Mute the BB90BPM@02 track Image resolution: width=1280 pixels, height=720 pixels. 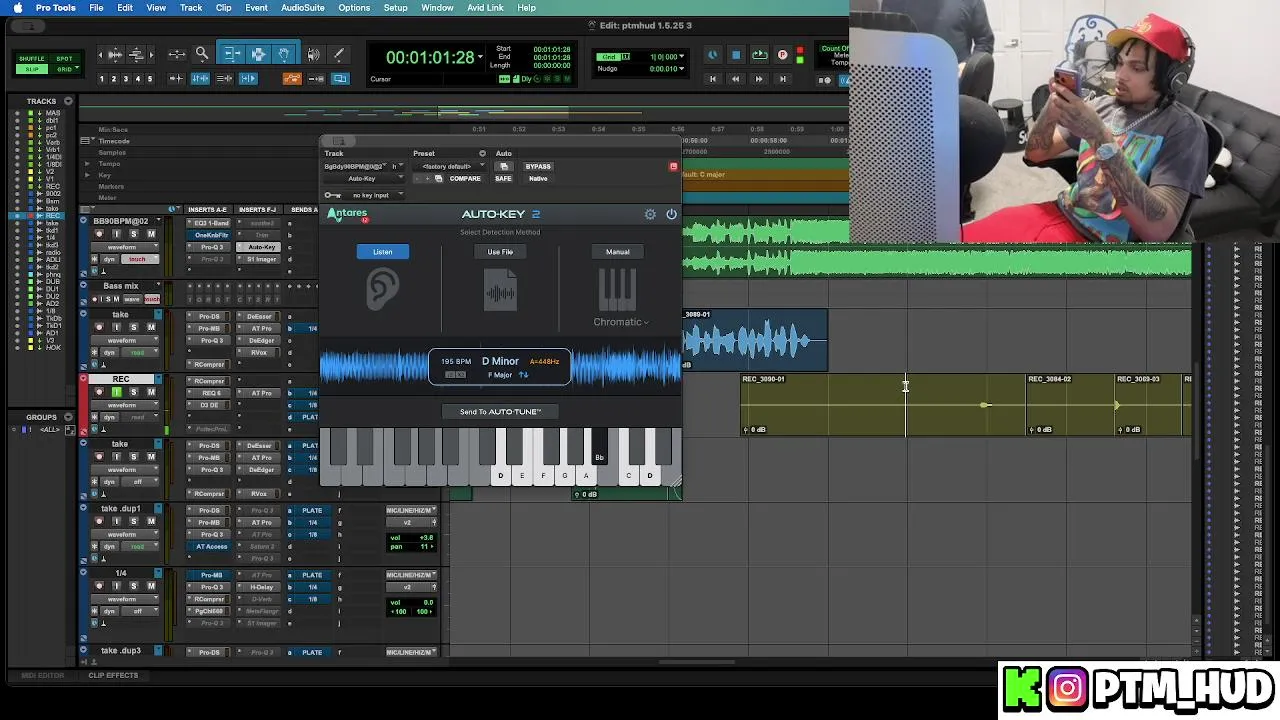tap(151, 234)
